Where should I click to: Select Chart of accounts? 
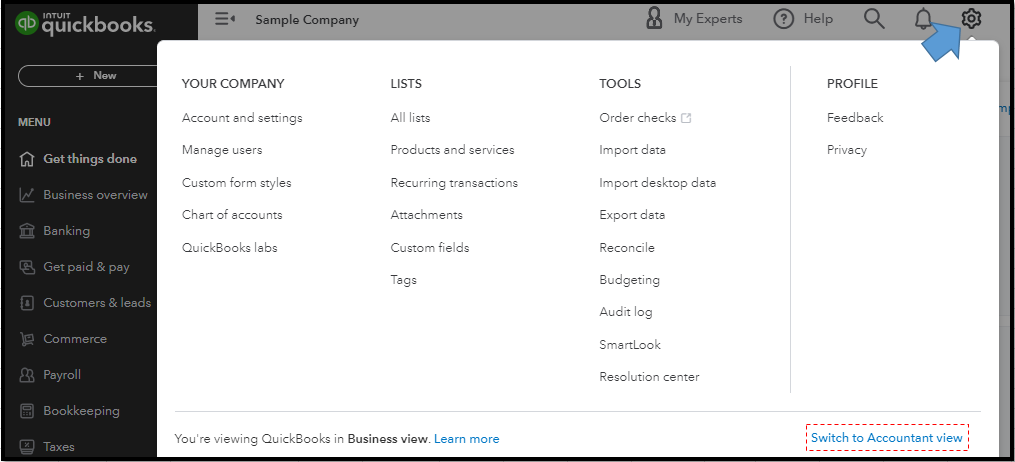pos(232,215)
